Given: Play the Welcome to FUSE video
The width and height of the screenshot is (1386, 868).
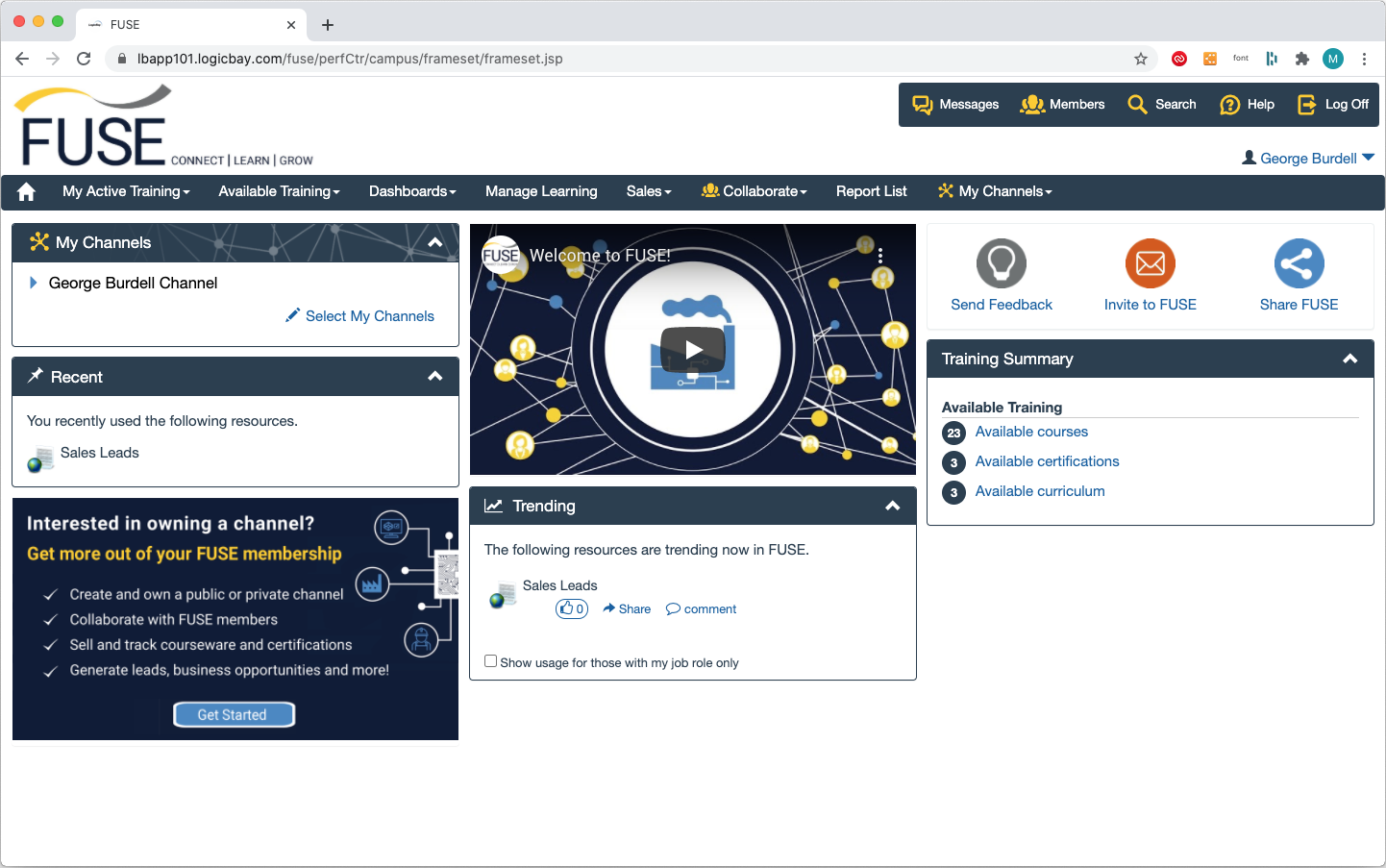Looking at the screenshot, I should pos(693,350).
